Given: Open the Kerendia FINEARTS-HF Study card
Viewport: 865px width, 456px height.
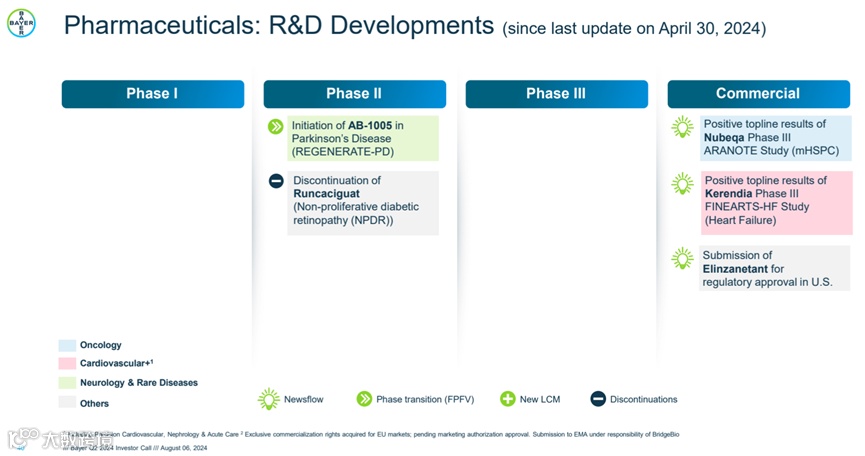Looking at the screenshot, I should (x=776, y=203).
